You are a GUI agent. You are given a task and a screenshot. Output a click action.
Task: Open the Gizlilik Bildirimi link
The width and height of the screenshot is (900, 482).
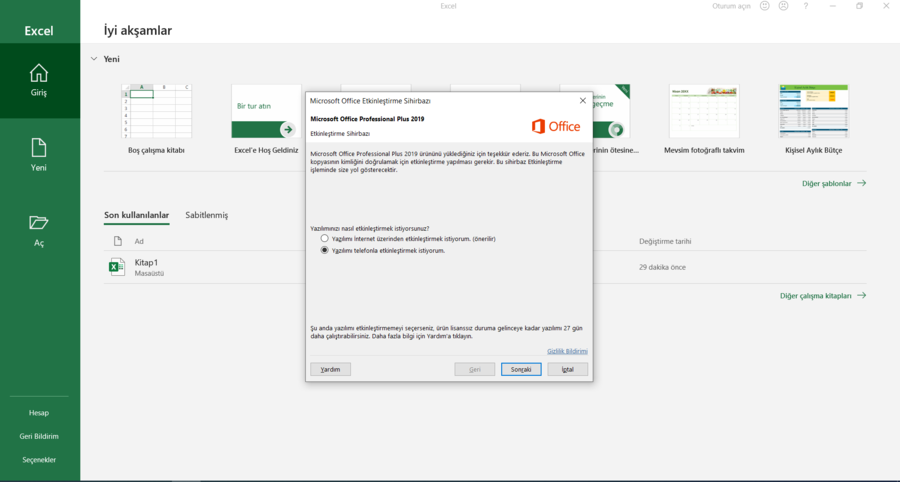(567, 351)
